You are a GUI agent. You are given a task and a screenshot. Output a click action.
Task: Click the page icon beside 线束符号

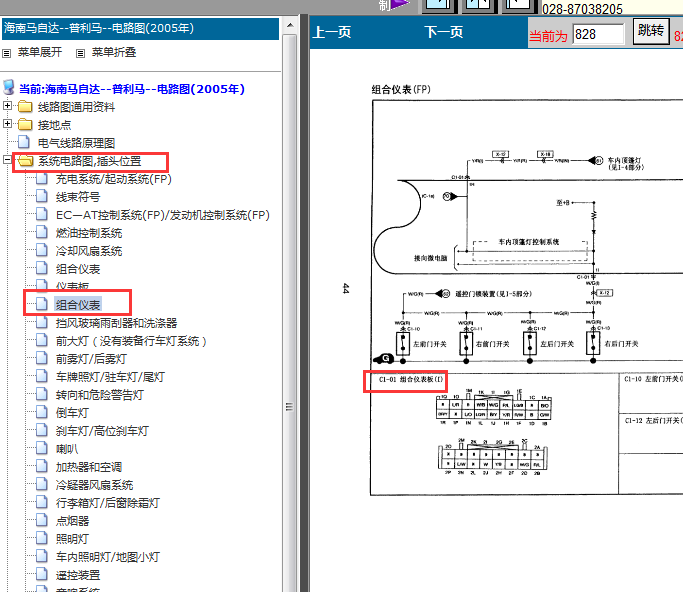[42, 196]
